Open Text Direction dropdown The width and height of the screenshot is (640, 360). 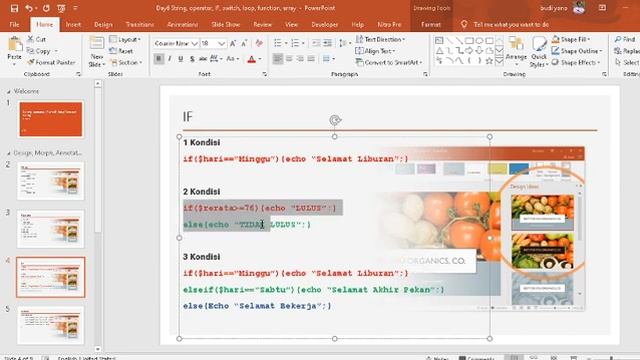coord(380,40)
